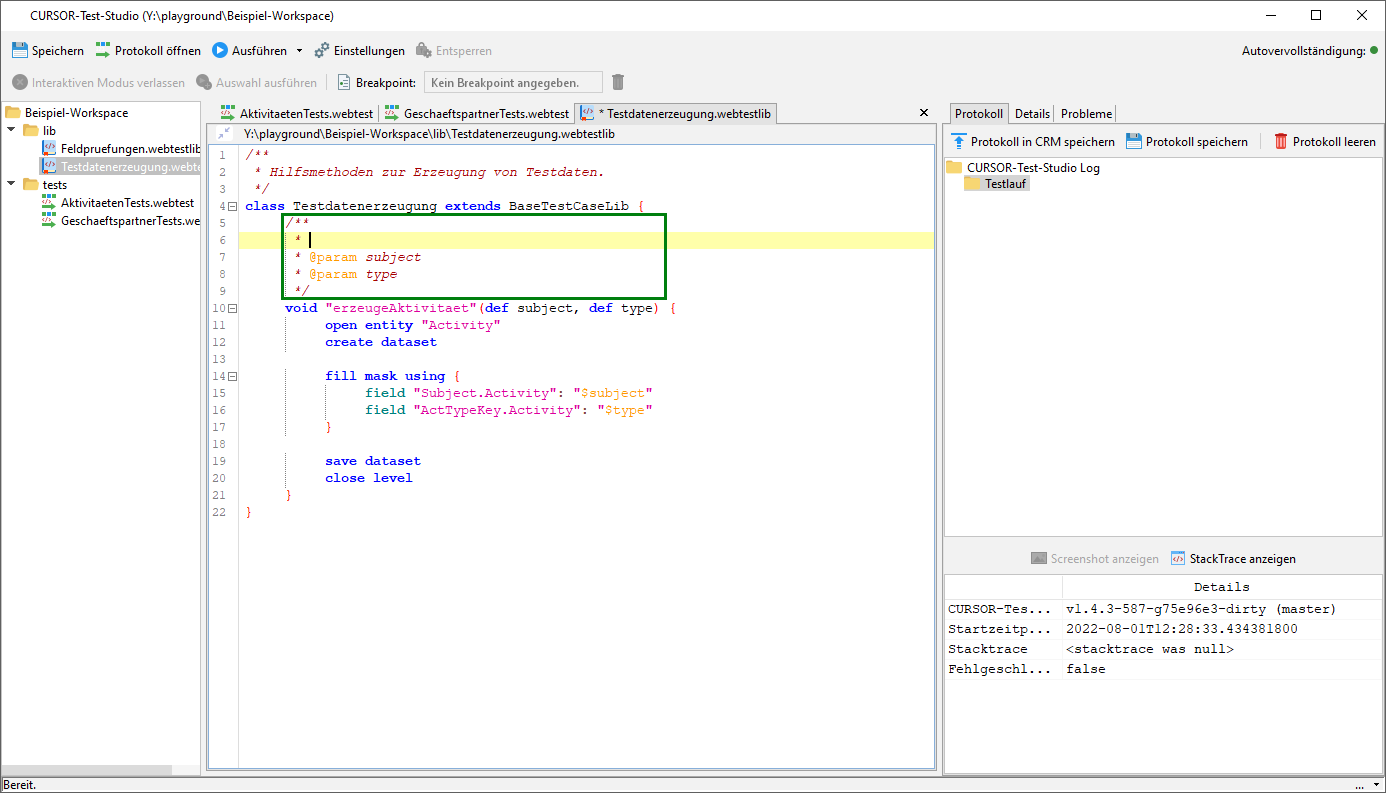Open the Ausführen dropdown arrow
This screenshot has height=793, width=1386.
(299, 51)
